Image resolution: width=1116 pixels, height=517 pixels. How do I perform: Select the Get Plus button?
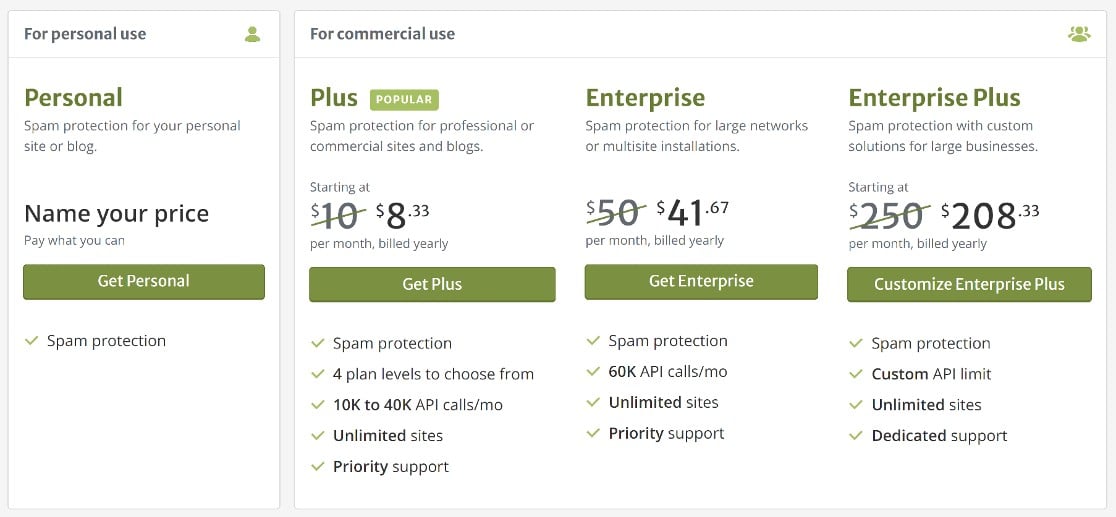pos(432,285)
